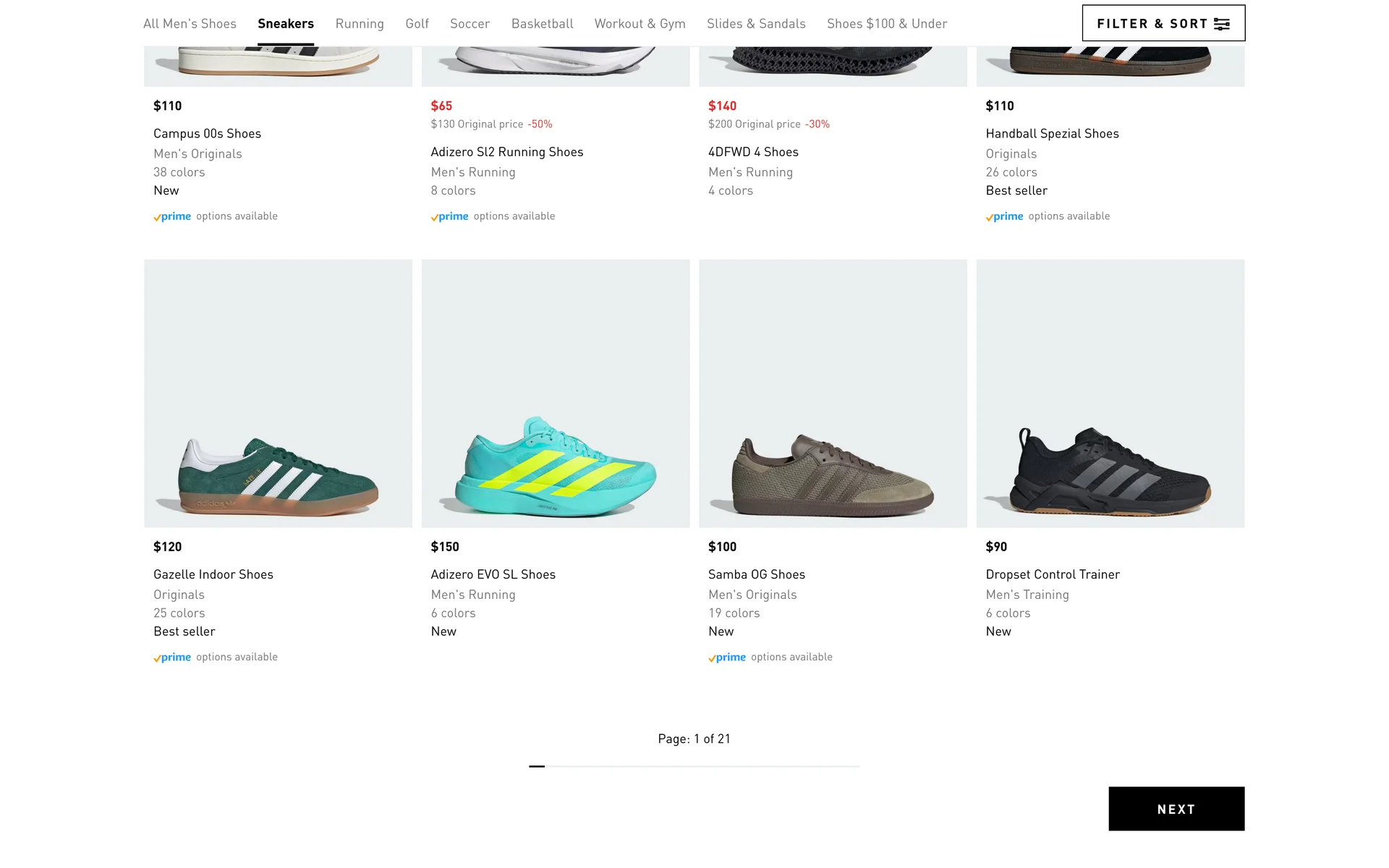Image resolution: width=1389 pixels, height=868 pixels.
Task: Open the Golf shoes category
Action: click(x=417, y=23)
